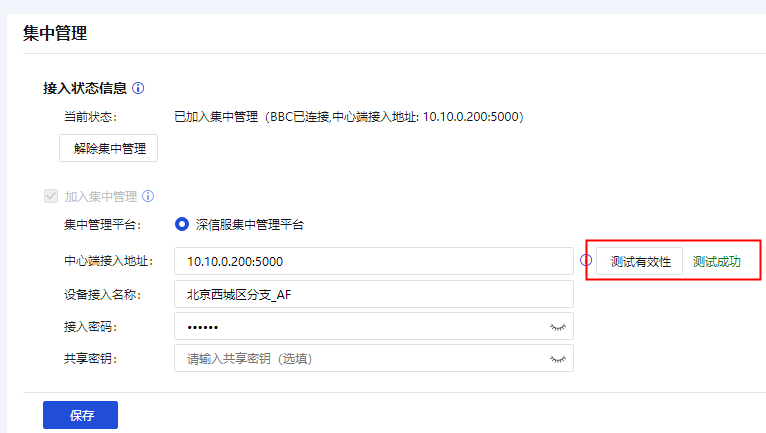Click the green 测试成功 result text
This screenshot has height=433, width=766.
(717, 261)
